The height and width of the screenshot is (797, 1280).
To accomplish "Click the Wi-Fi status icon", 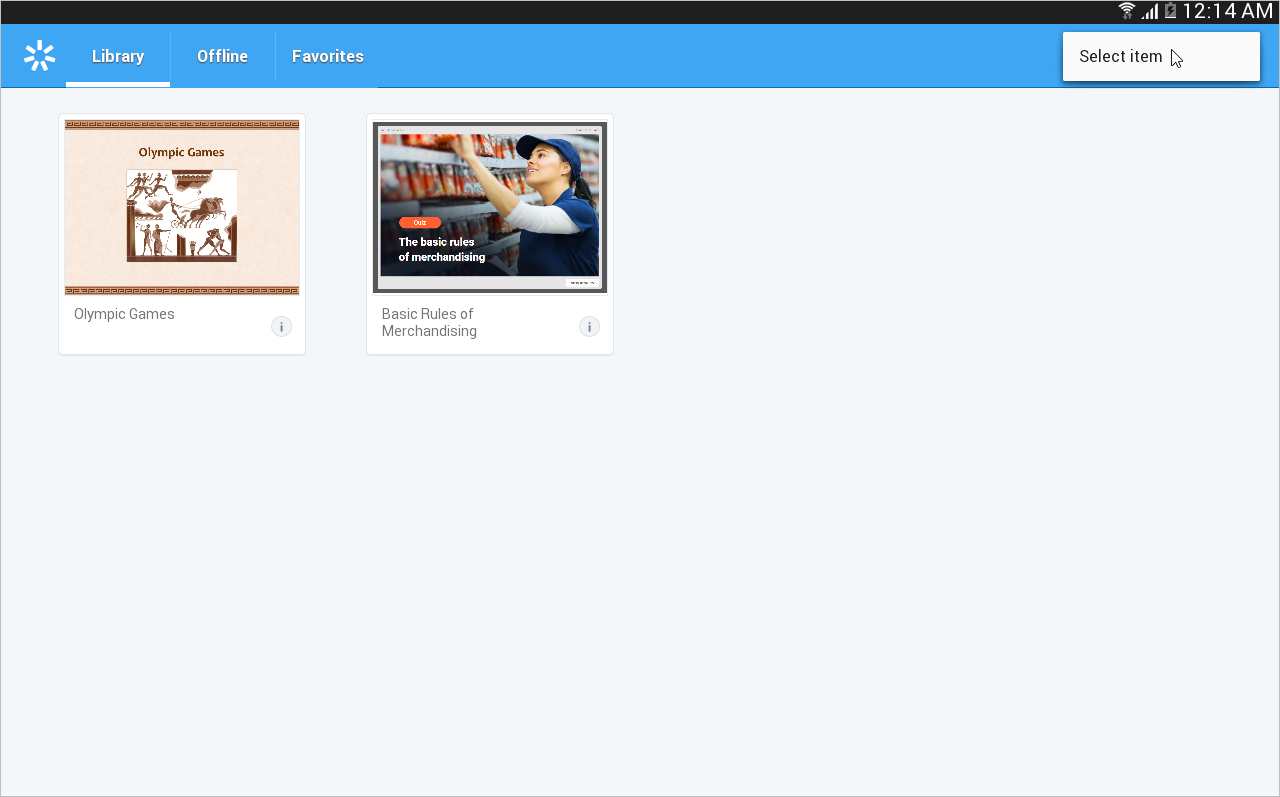I will coord(1127,11).
